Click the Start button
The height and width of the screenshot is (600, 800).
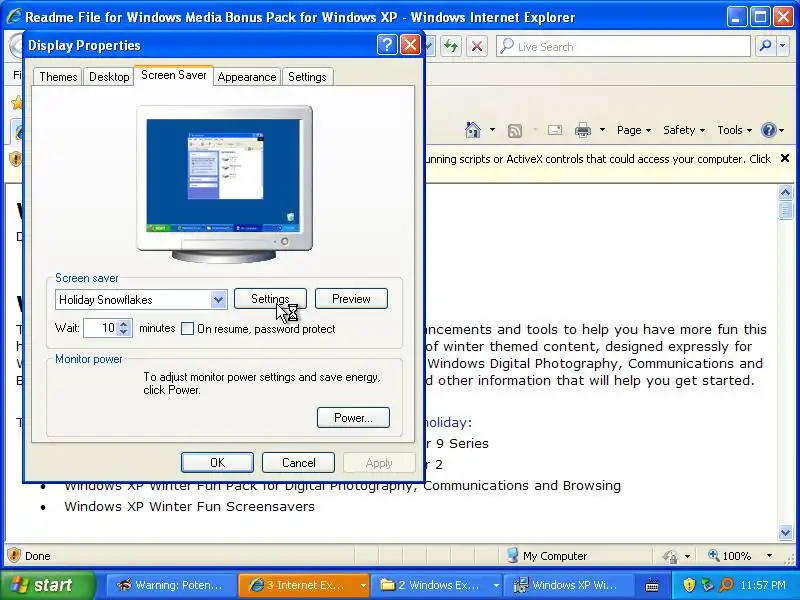tap(47, 585)
